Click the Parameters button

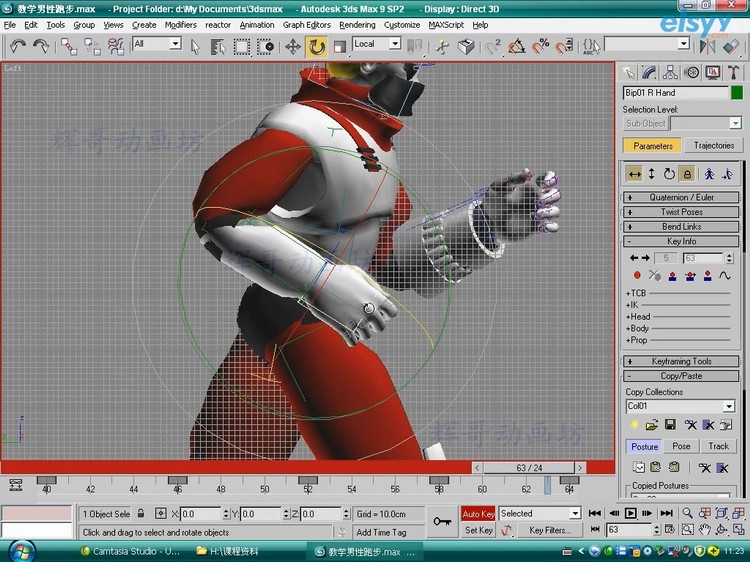coord(652,145)
